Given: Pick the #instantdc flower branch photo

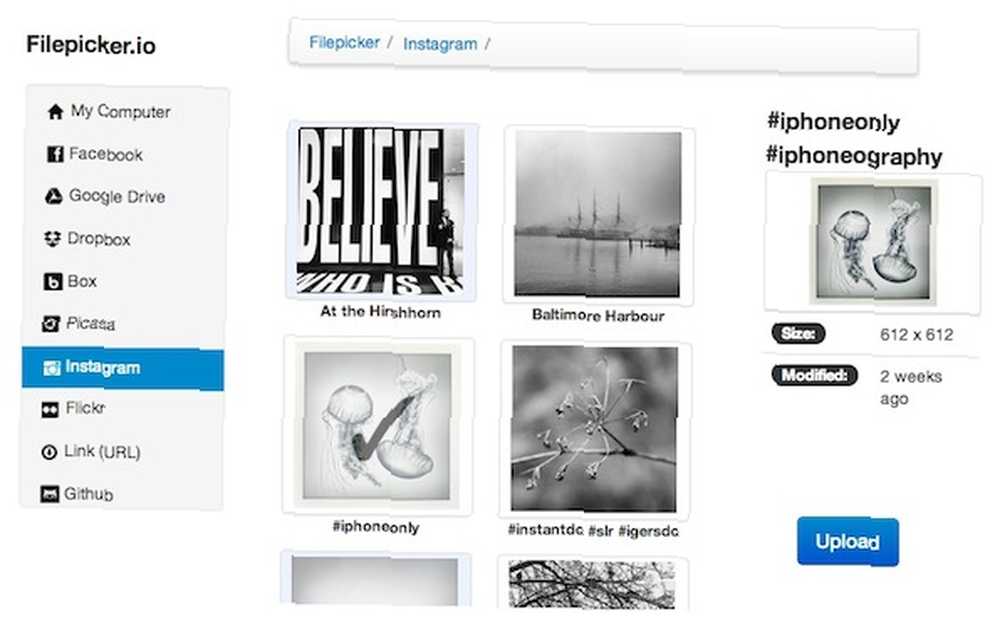Looking at the screenshot, I should (594, 429).
